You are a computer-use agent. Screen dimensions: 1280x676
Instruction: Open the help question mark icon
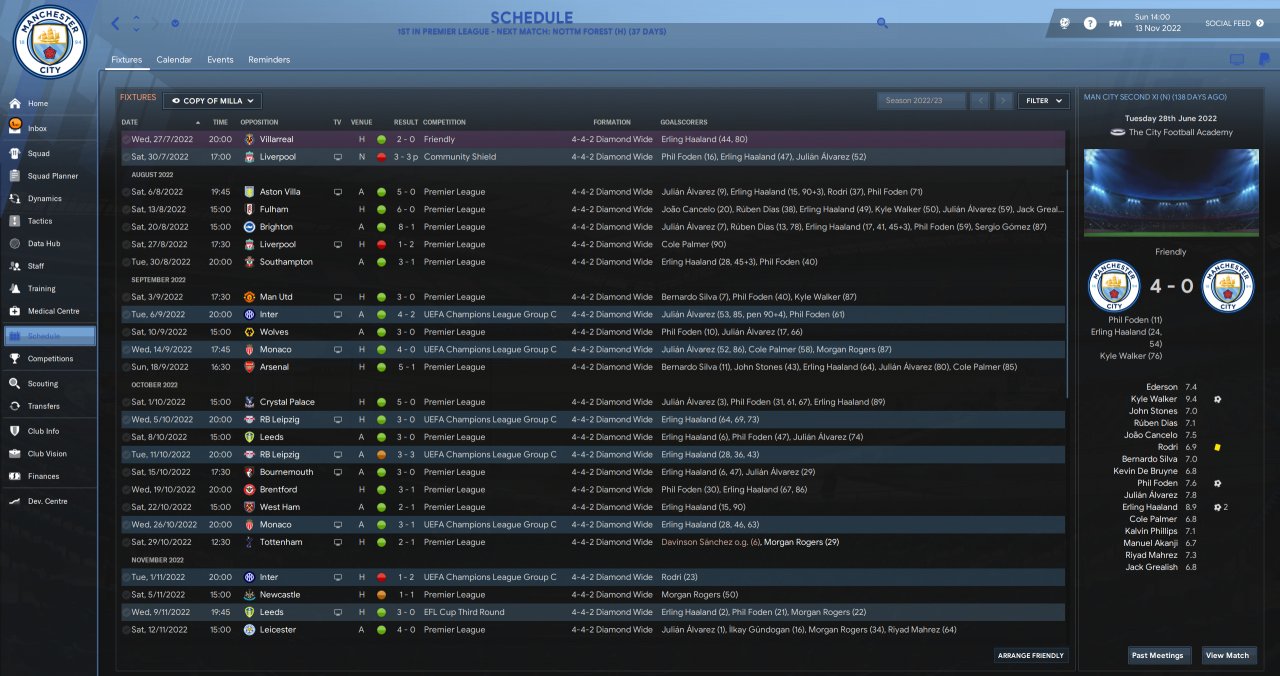1090,23
